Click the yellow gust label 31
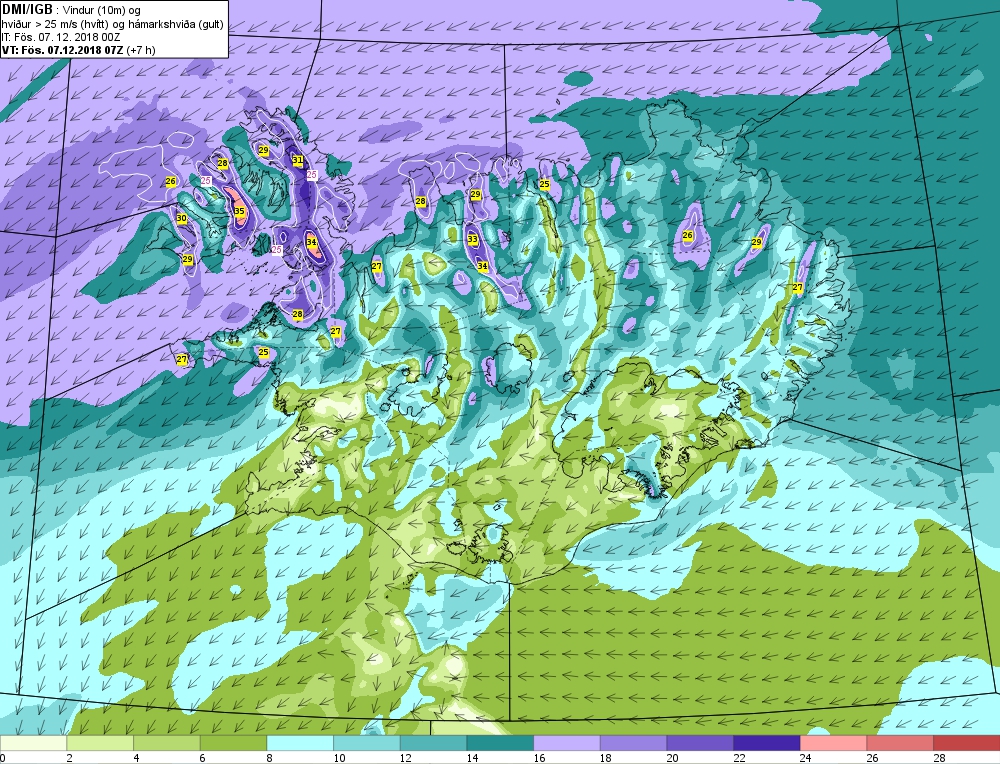 coord(297,160)
